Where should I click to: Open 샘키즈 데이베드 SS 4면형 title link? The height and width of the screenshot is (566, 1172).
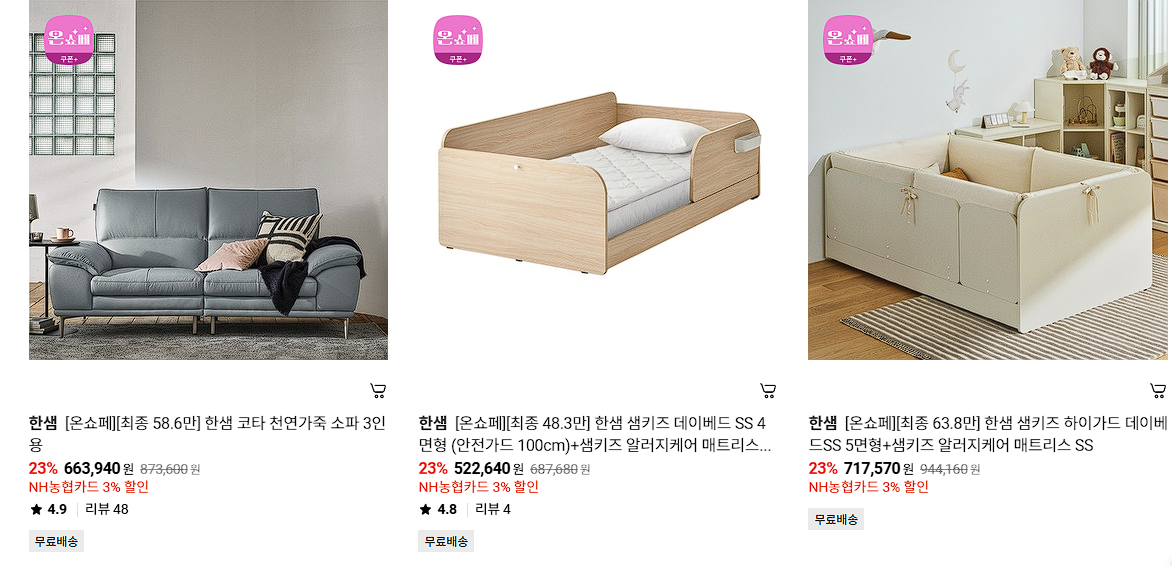click(595, 434)
